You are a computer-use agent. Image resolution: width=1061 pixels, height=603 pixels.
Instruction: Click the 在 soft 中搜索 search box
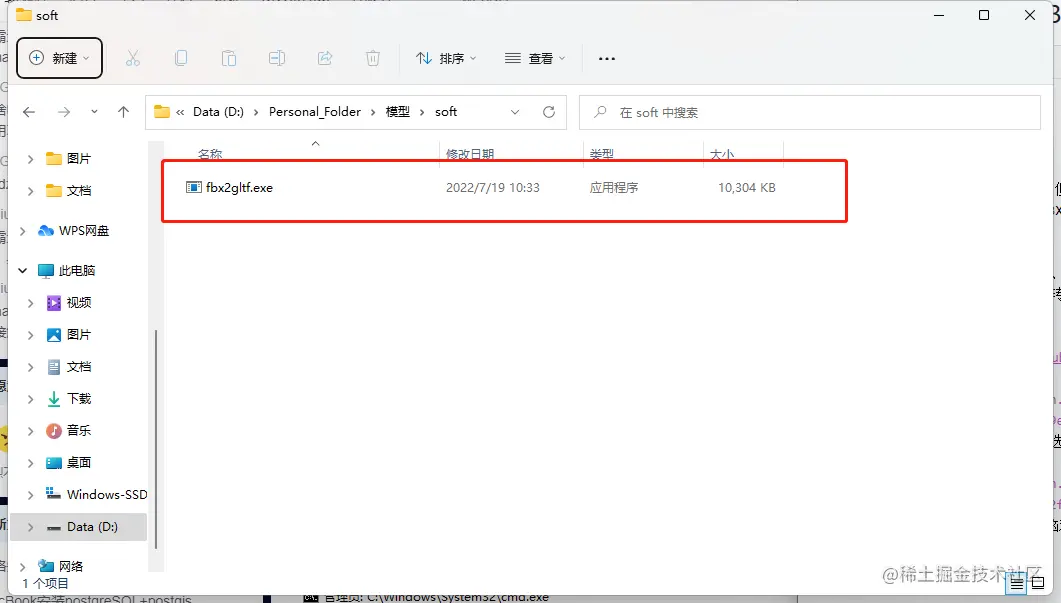[809, 112]
